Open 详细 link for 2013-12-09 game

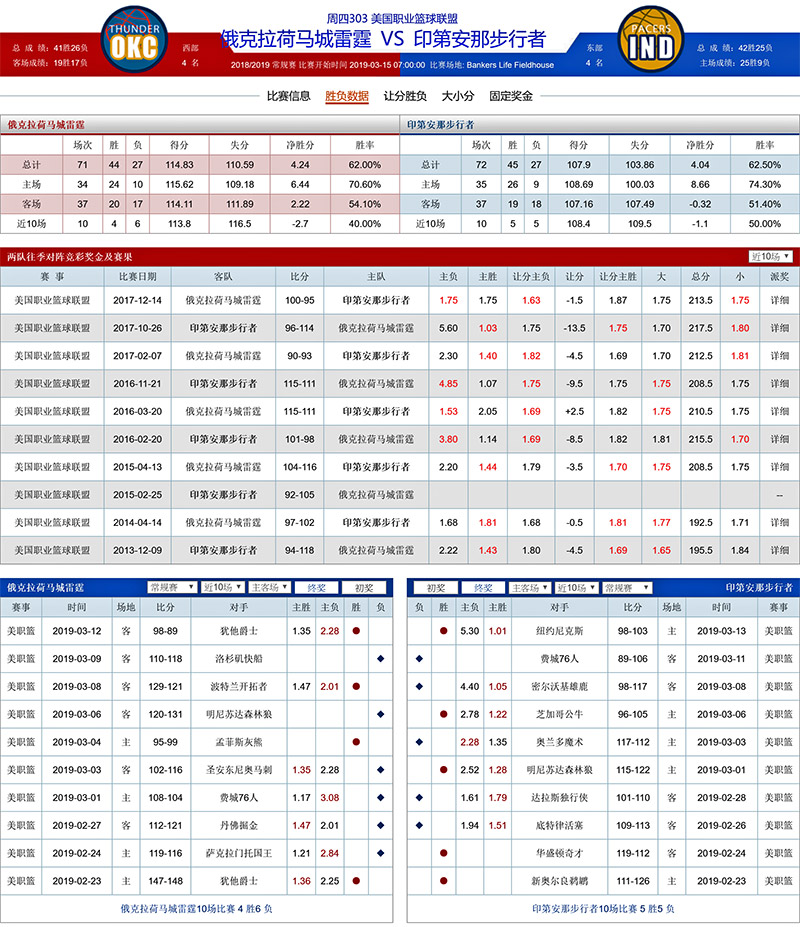pos(779,550)
